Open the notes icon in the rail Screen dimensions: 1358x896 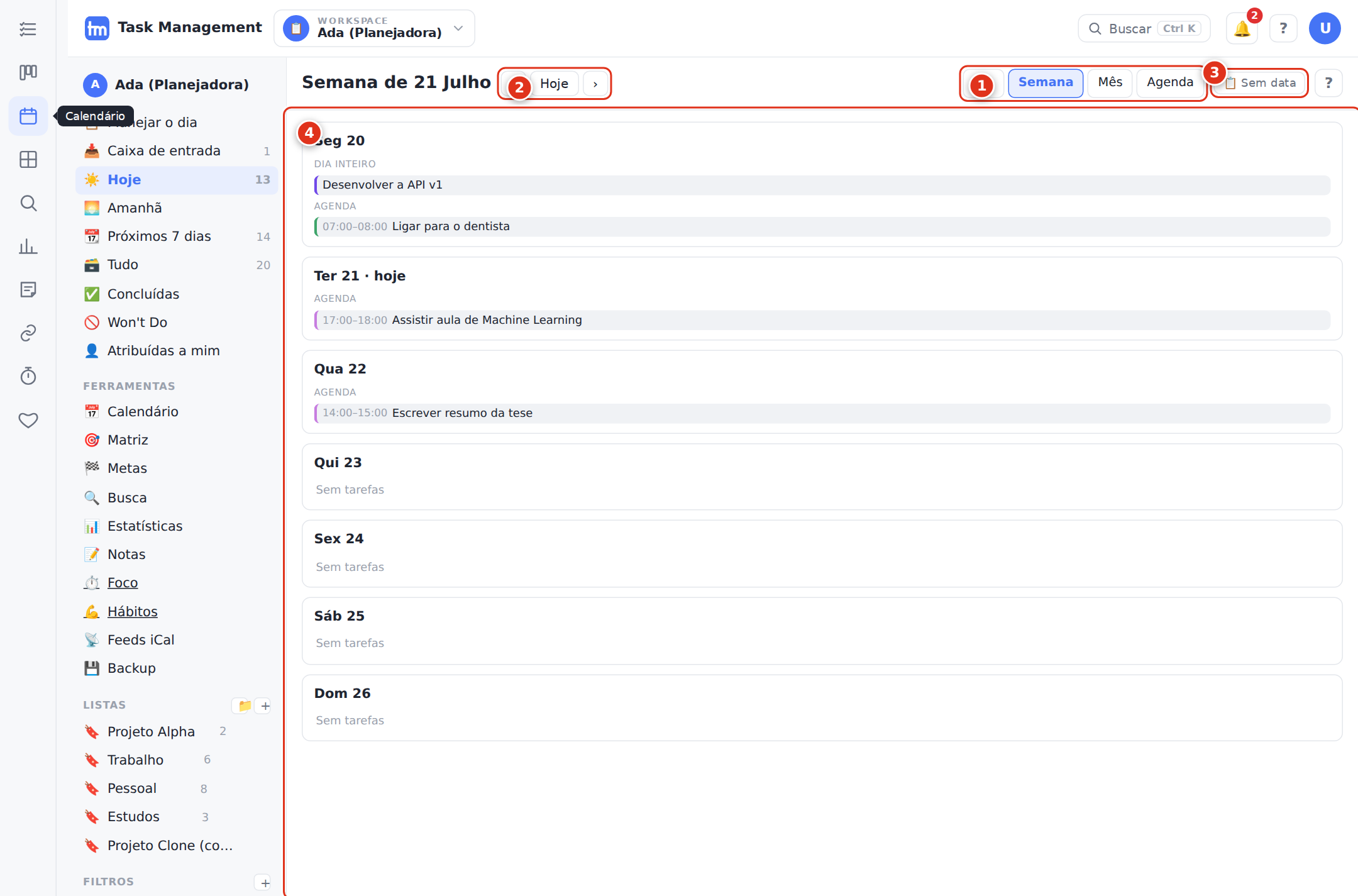point(28,289)
